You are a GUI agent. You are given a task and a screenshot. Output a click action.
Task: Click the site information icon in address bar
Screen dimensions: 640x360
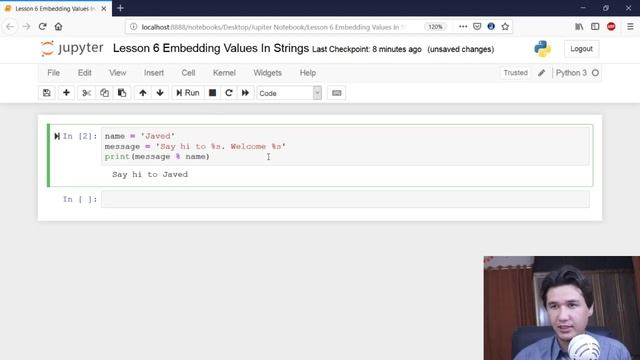click(x=133, y=27)
